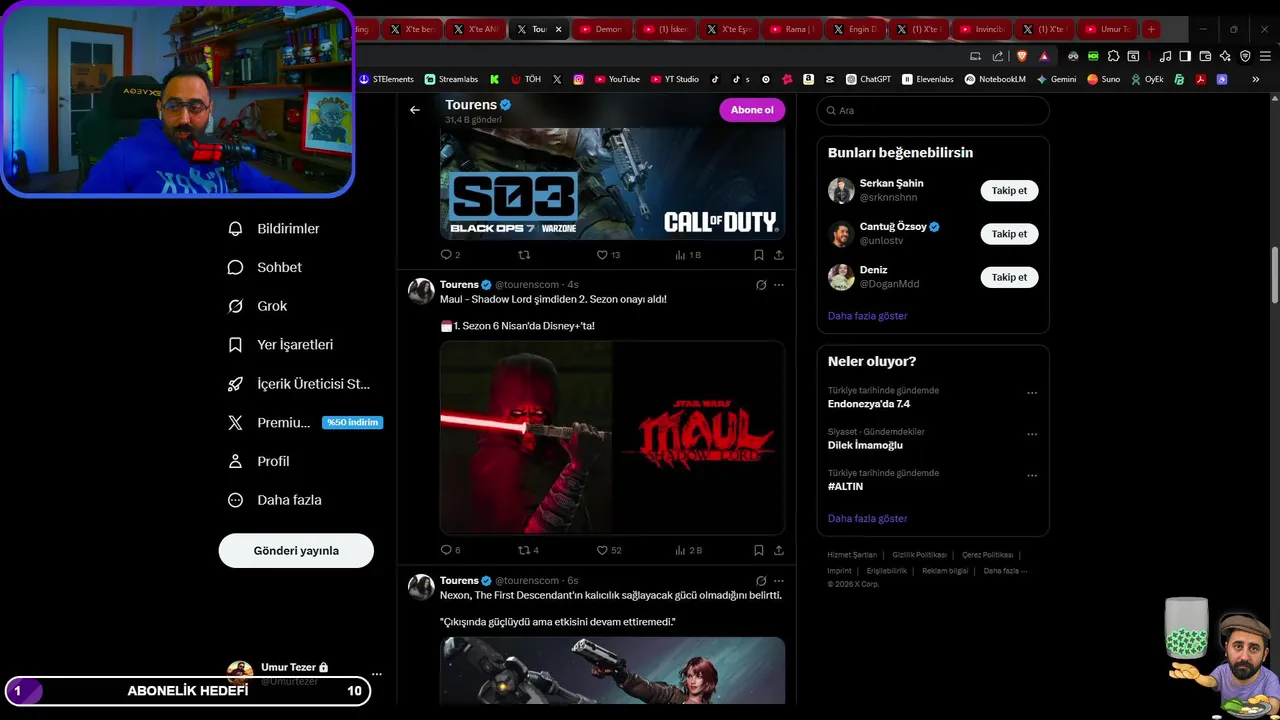Open the Maul Shadow Lord post image
Viewport: 1280px width, 720px height.
612,437
